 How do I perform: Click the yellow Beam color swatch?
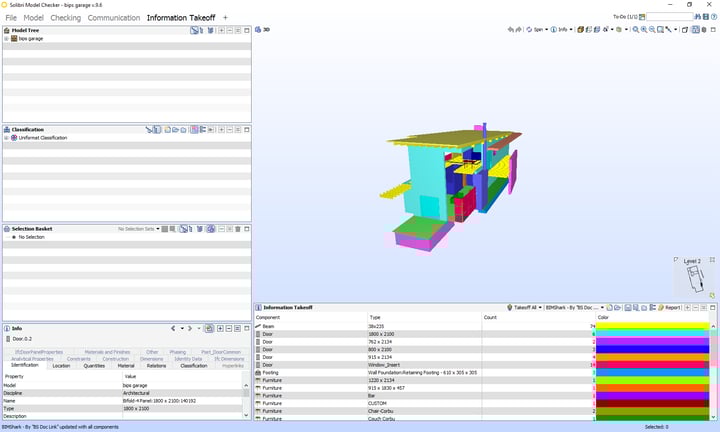click(652, 326)
